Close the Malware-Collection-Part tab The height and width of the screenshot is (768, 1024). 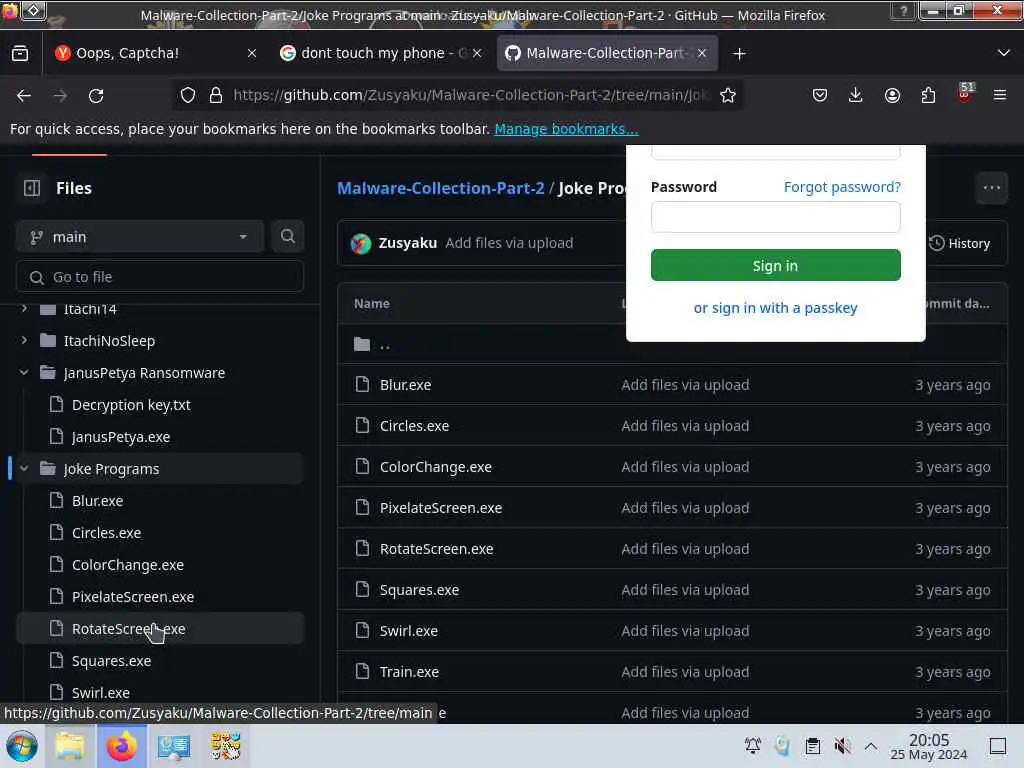702,54
